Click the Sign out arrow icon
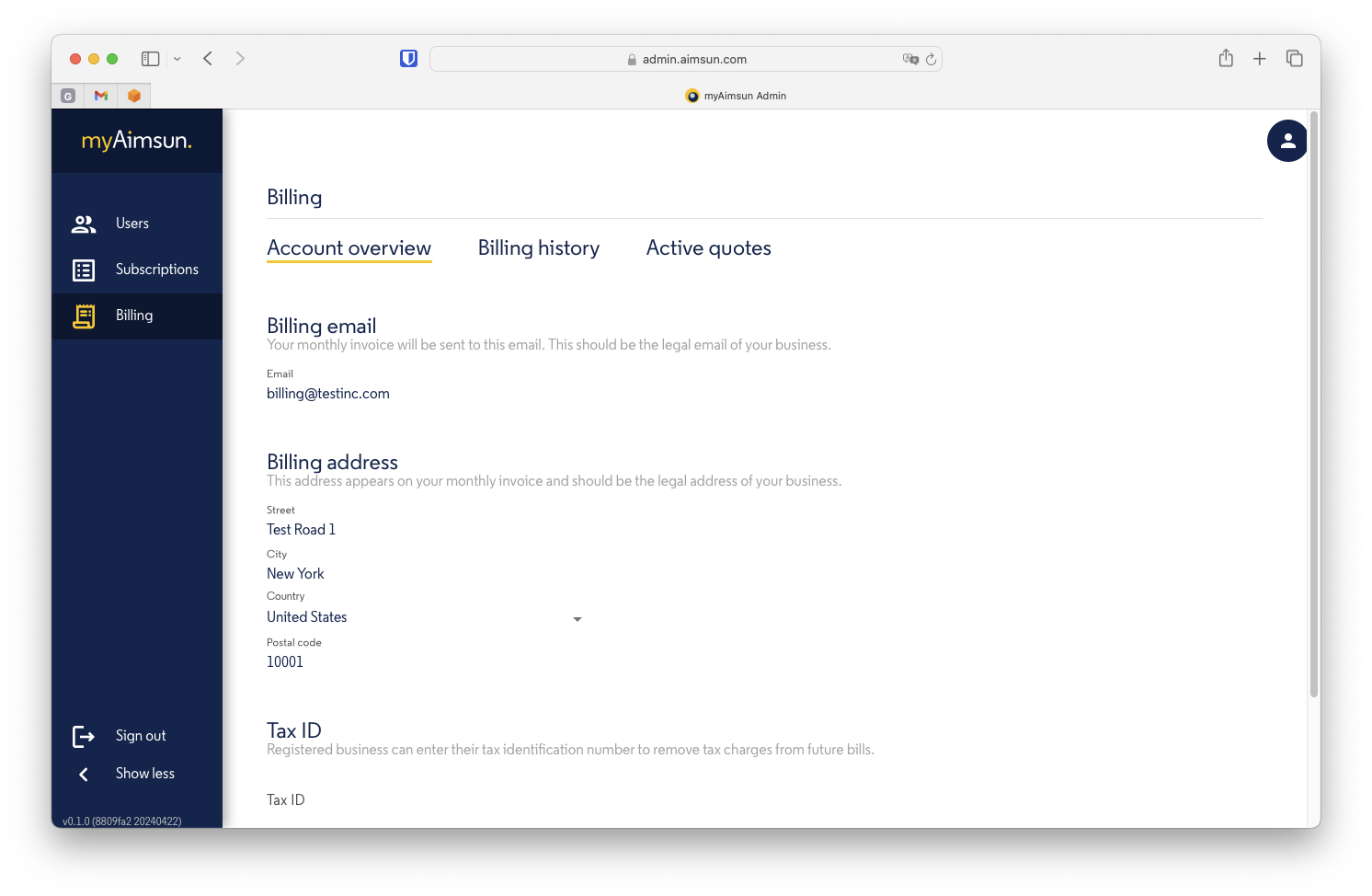 pos(83,736)
